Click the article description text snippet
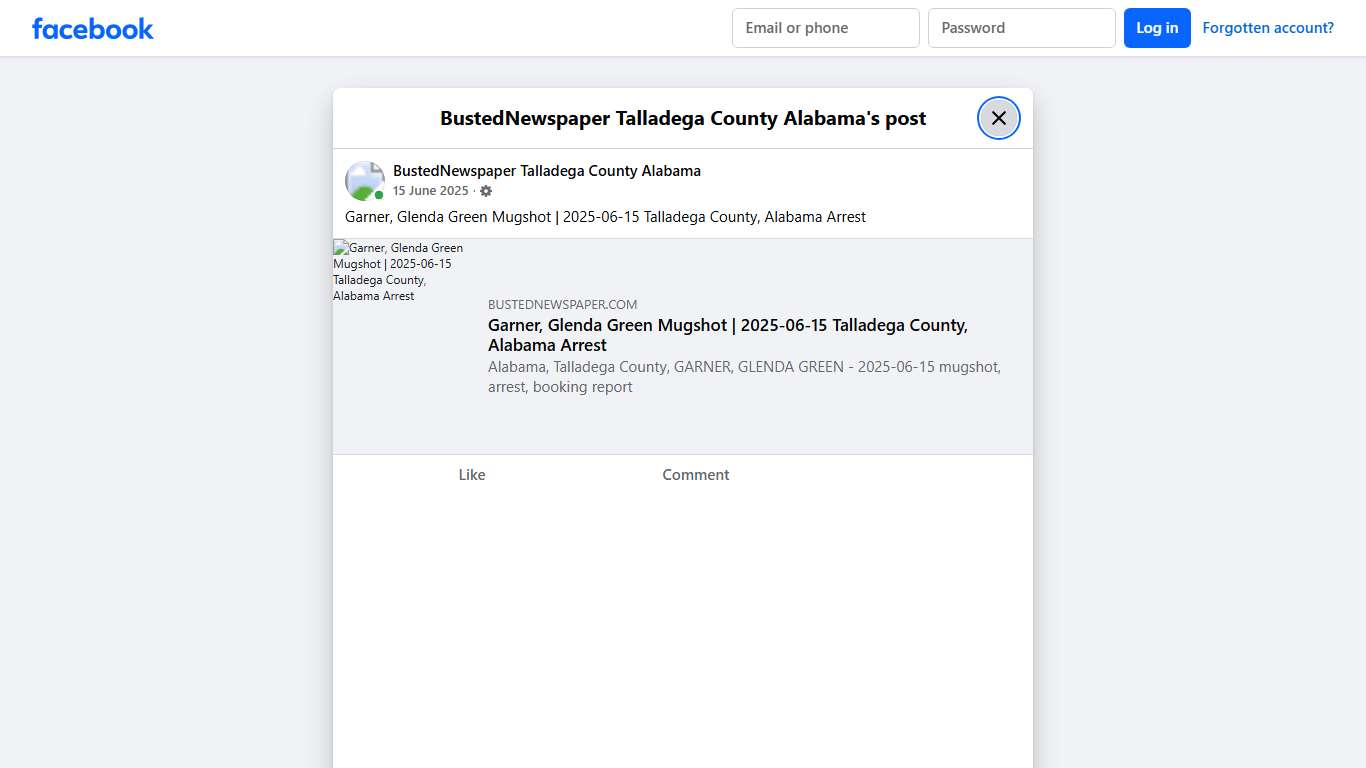This screenshot has width=1366, height=768. 744,377
